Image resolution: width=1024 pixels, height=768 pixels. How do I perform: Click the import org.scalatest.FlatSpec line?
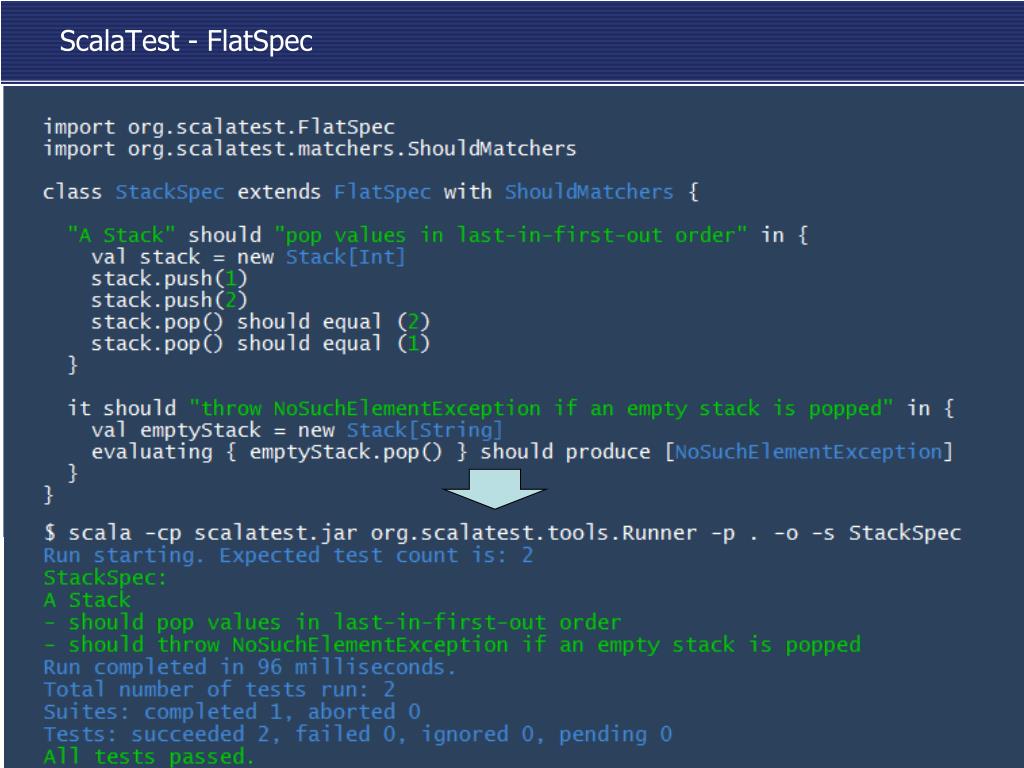[x=219, y=127]
